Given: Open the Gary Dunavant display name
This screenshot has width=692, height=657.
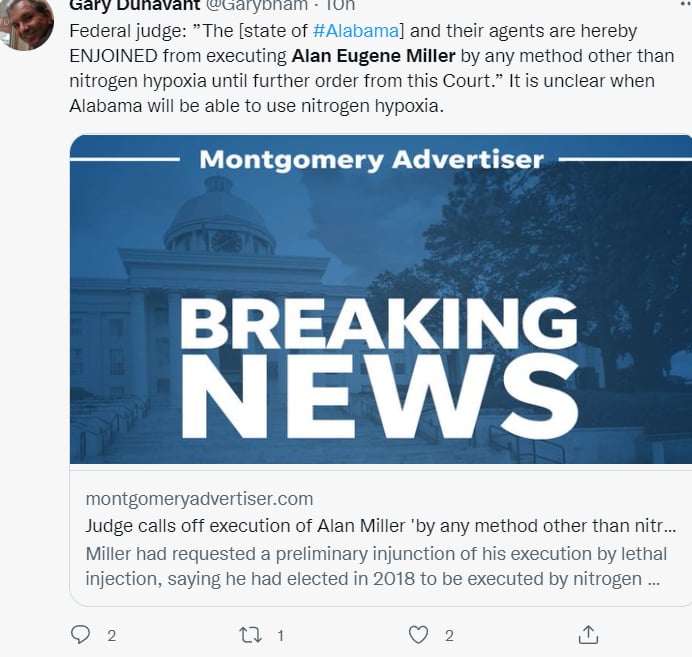Looking at the screenshot, I should 135,5.
